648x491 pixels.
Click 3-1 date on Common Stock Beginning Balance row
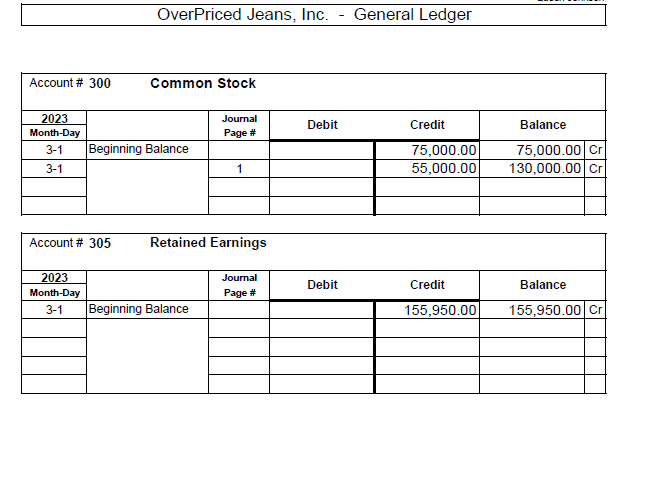54,150
